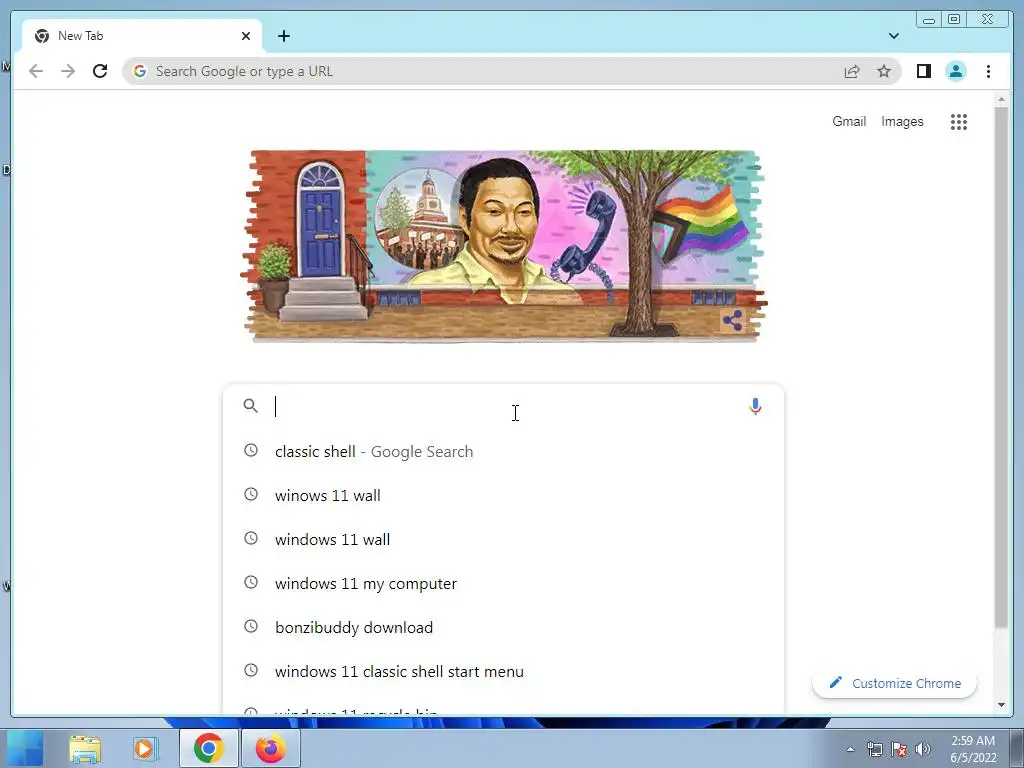The image size is (1024, 768).
Task: Open a new tab with the plus button
Action: pos(283,36)
